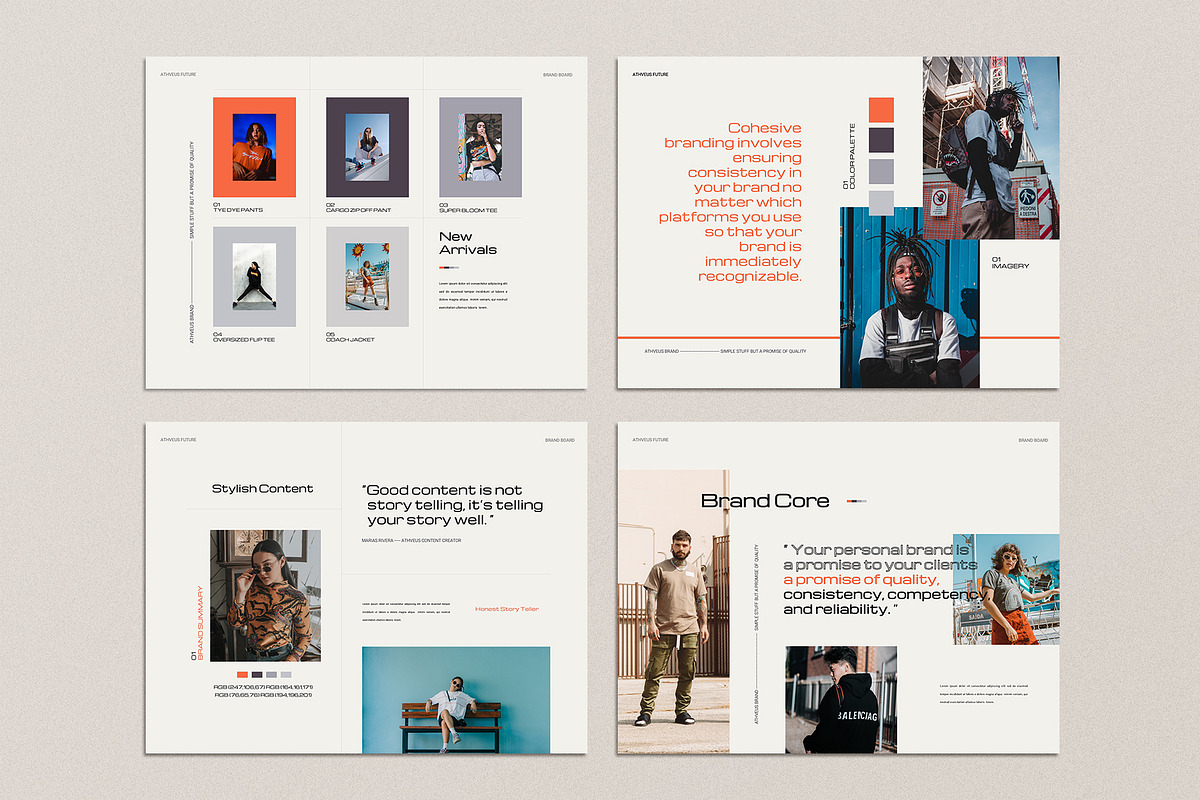The image size is (1200, 800).
Task: Select the 01 Tye Dye Pants photo
Action: point(254,147)
